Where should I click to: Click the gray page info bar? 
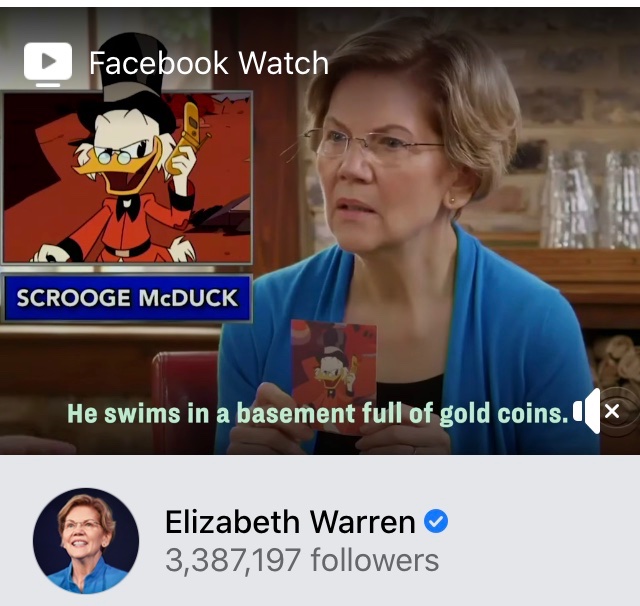click(x=320, y=531)
